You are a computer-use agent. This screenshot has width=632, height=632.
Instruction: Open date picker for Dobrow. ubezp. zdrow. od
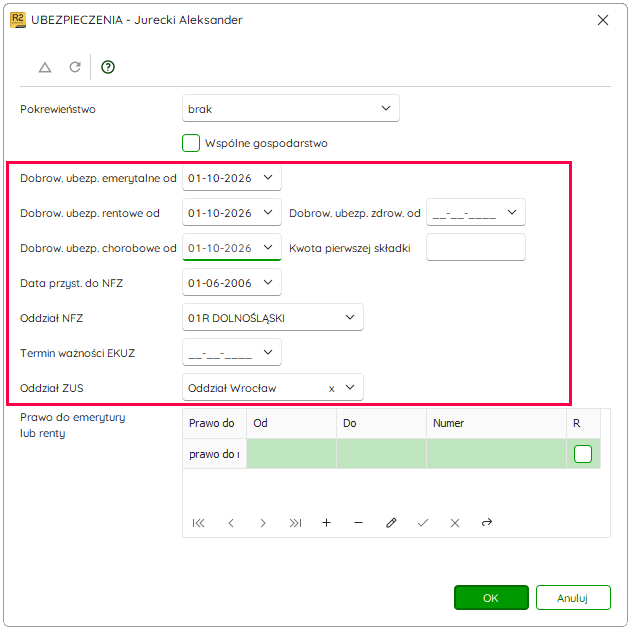point(512,212)
